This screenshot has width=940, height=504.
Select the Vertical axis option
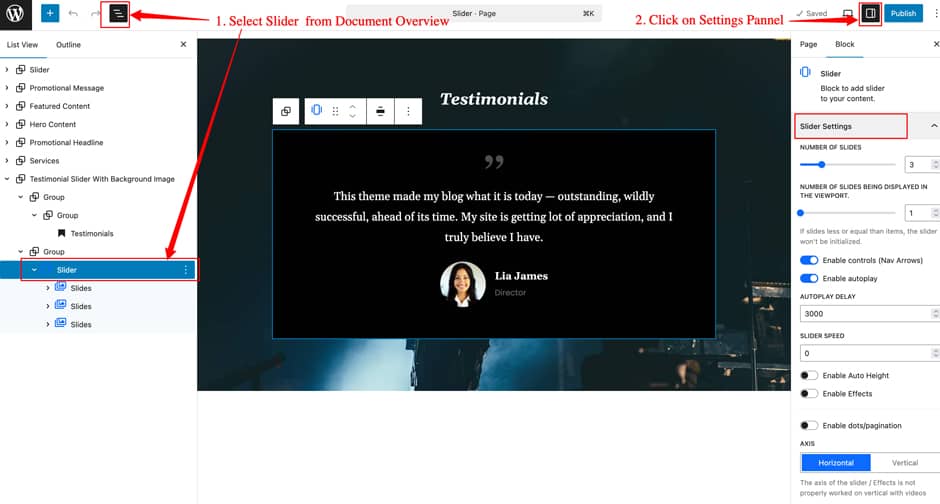904,463
